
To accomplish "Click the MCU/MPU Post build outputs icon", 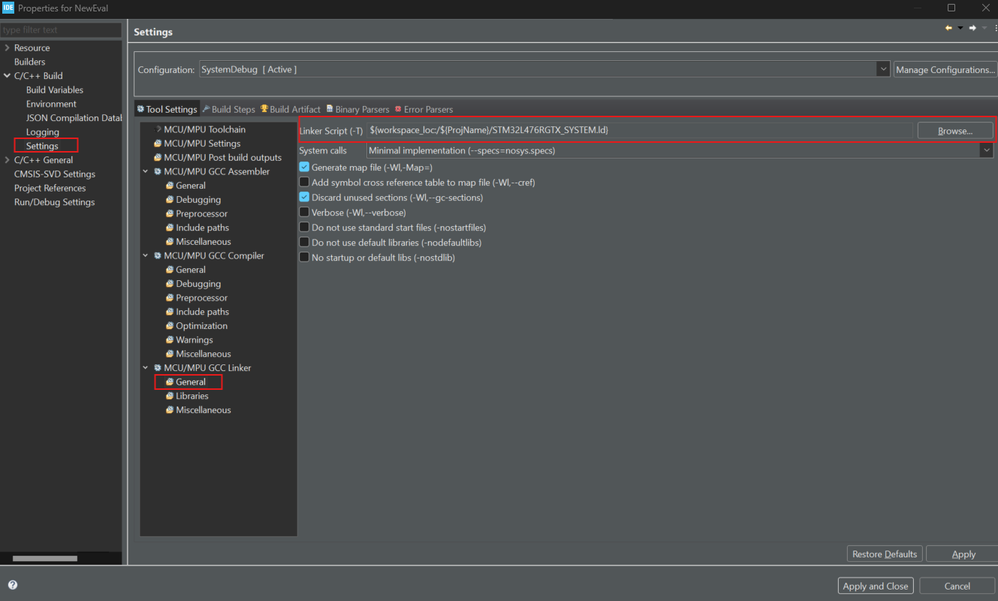I will pyautogui.click(x=158, y=157).
